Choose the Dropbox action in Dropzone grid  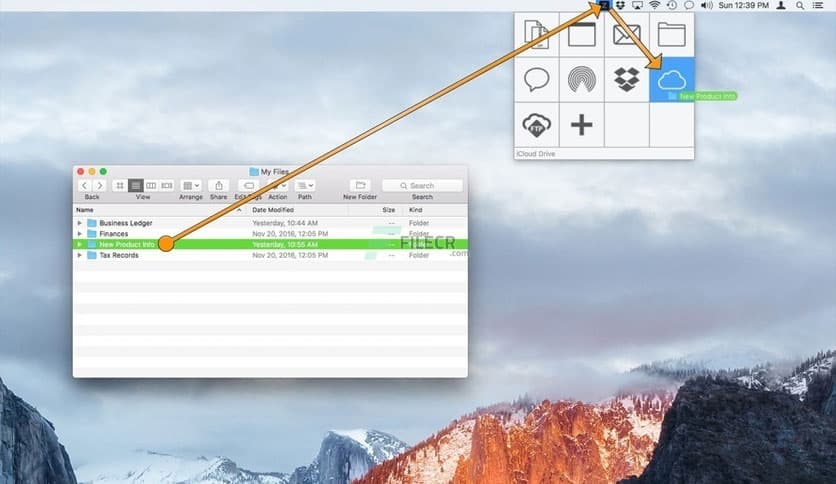coord(626,79)
